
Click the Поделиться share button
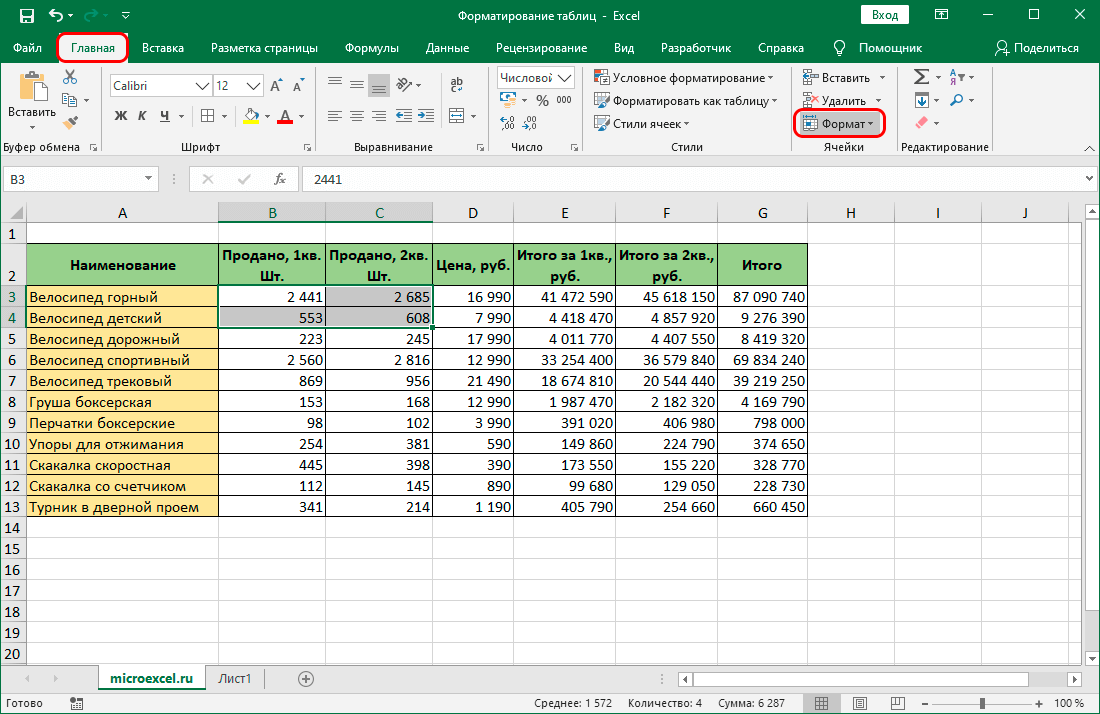[1036, 48]
